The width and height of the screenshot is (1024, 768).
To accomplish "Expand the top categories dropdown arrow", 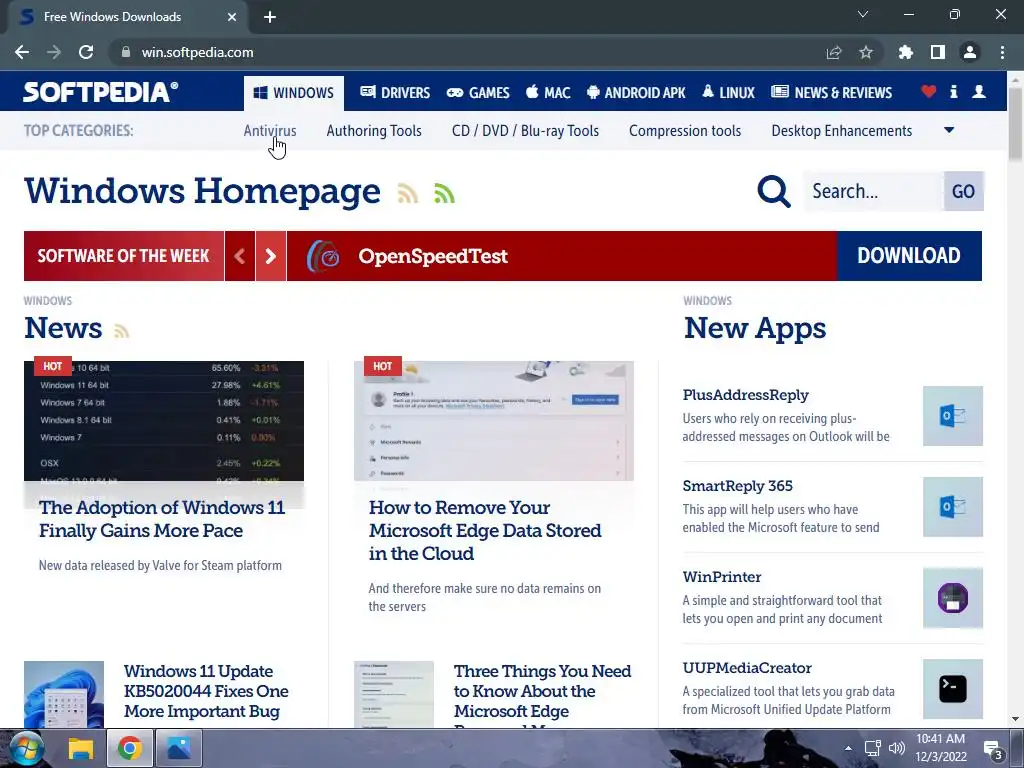I will (950, 130).
